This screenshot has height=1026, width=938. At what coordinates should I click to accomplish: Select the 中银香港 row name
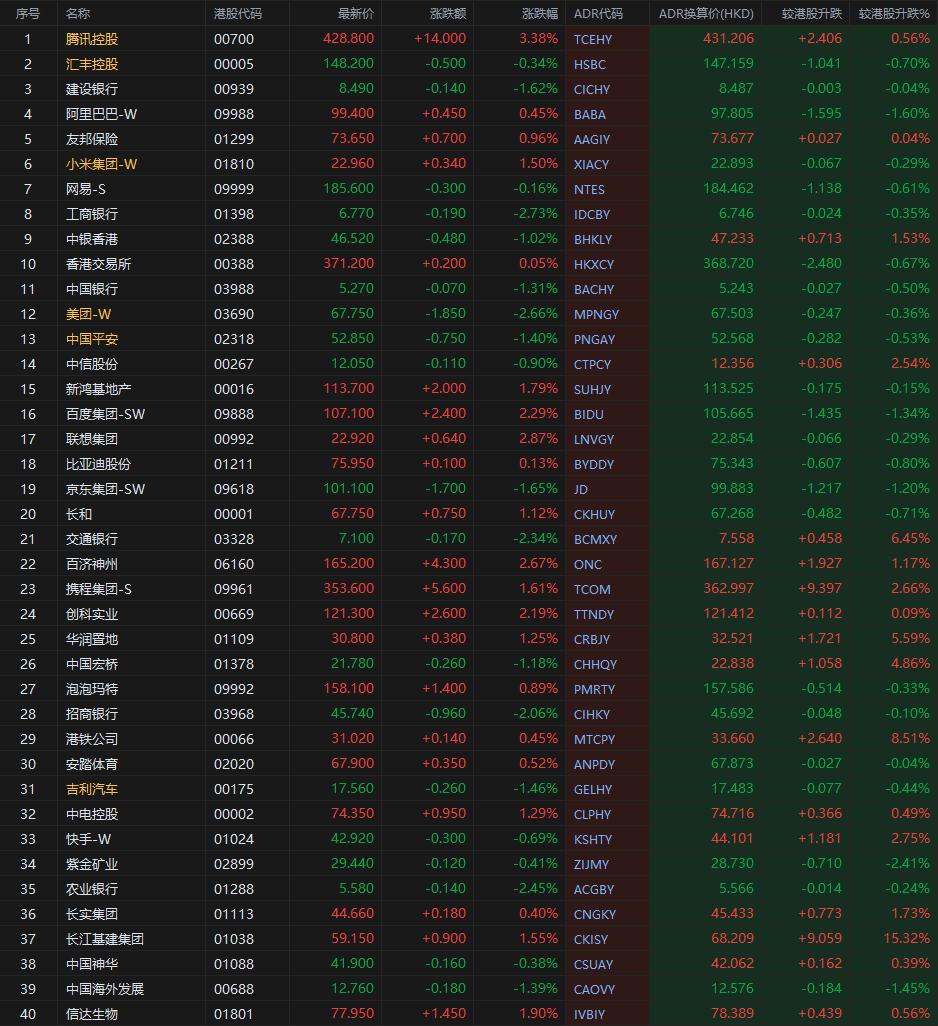pos(92,239)
